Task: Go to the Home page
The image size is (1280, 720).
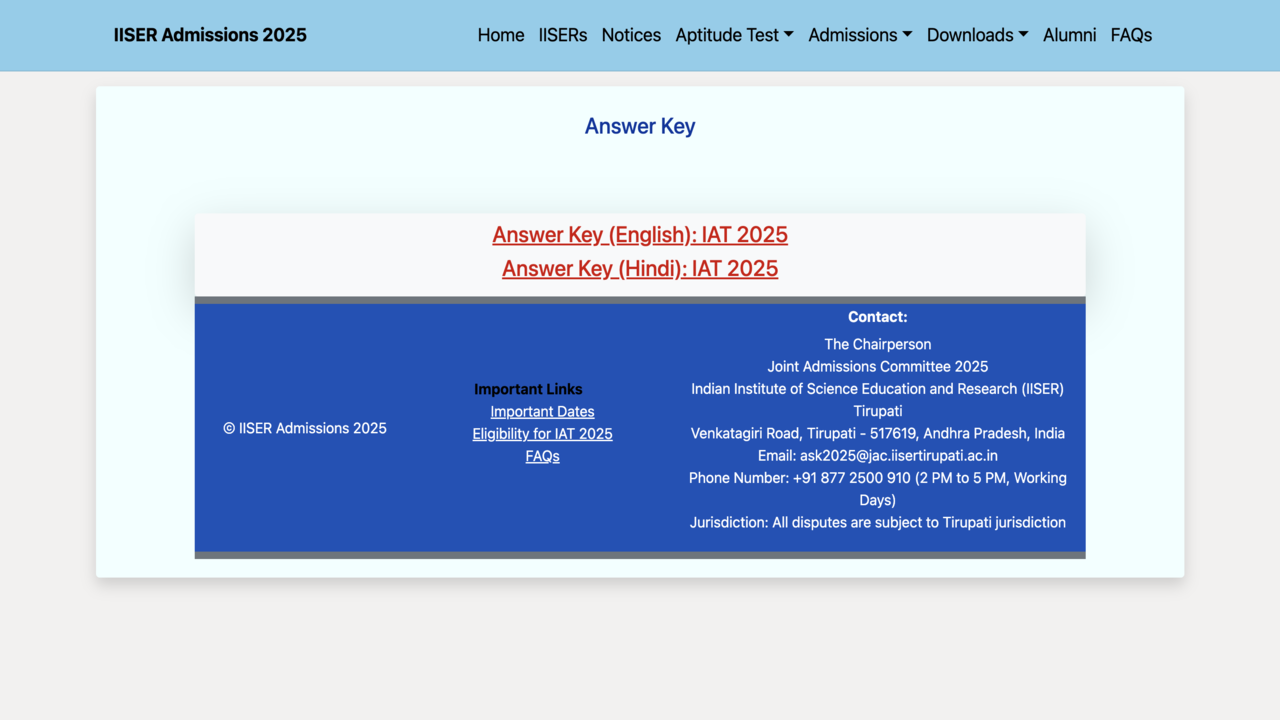Action: pos(500,35)
